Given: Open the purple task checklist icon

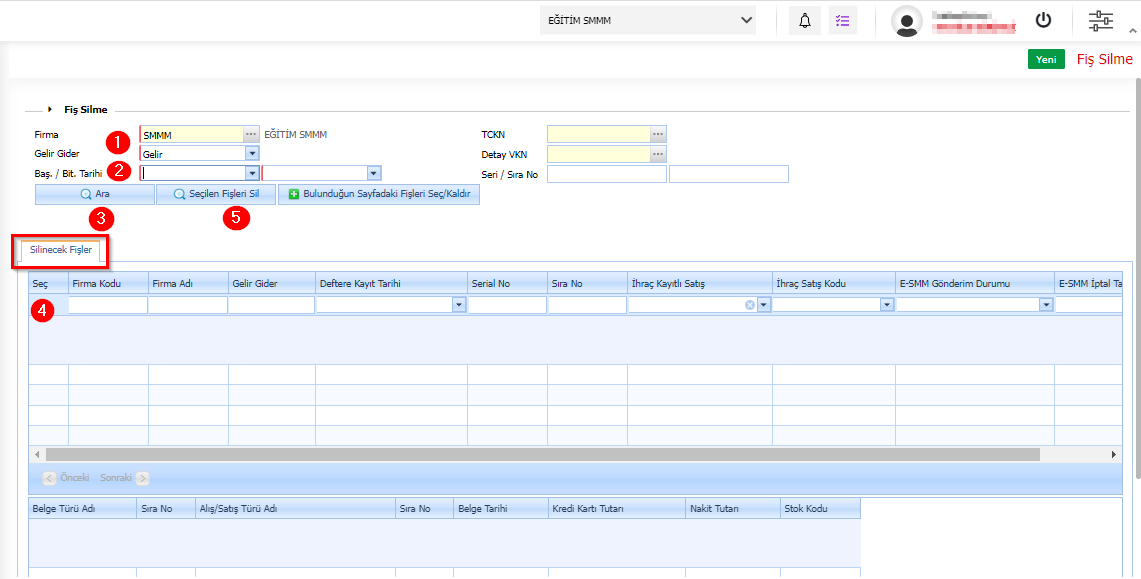Looking at the screenshot, I should 843,20.
